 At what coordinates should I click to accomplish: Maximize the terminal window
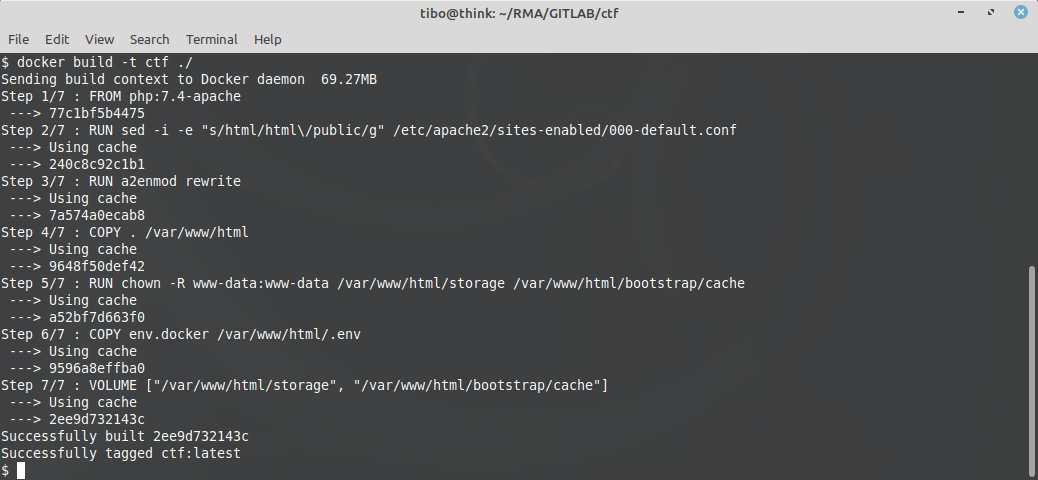(x=991, y=13)
